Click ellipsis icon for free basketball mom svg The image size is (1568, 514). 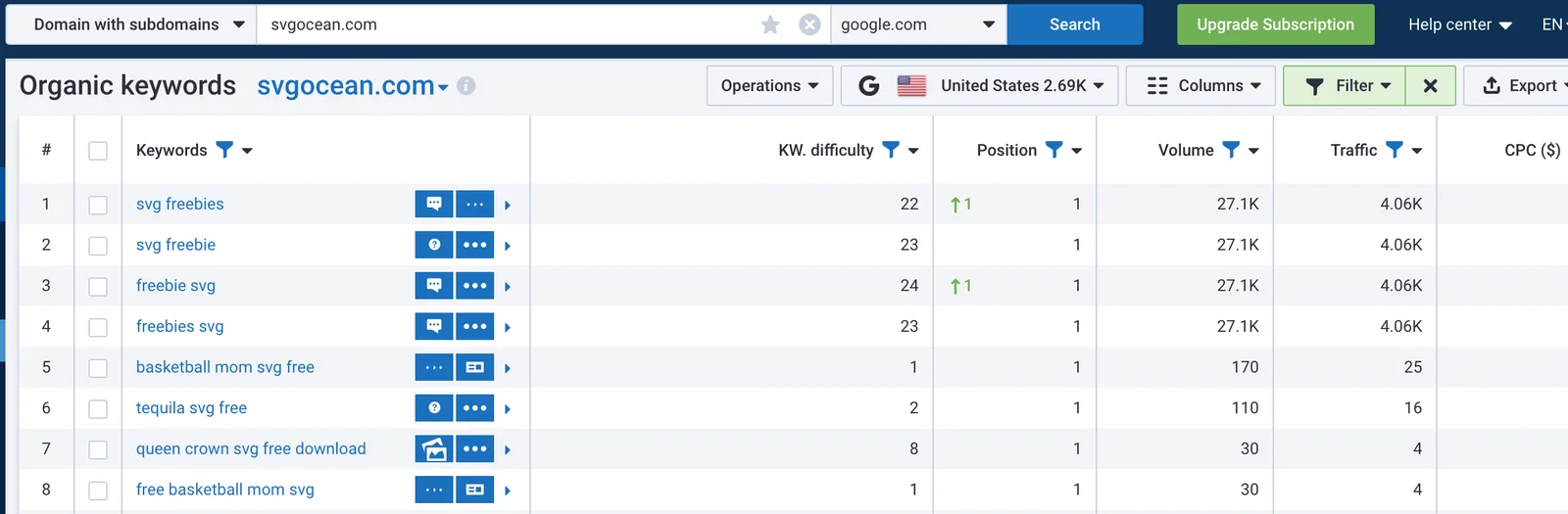[x=434, y=490]
